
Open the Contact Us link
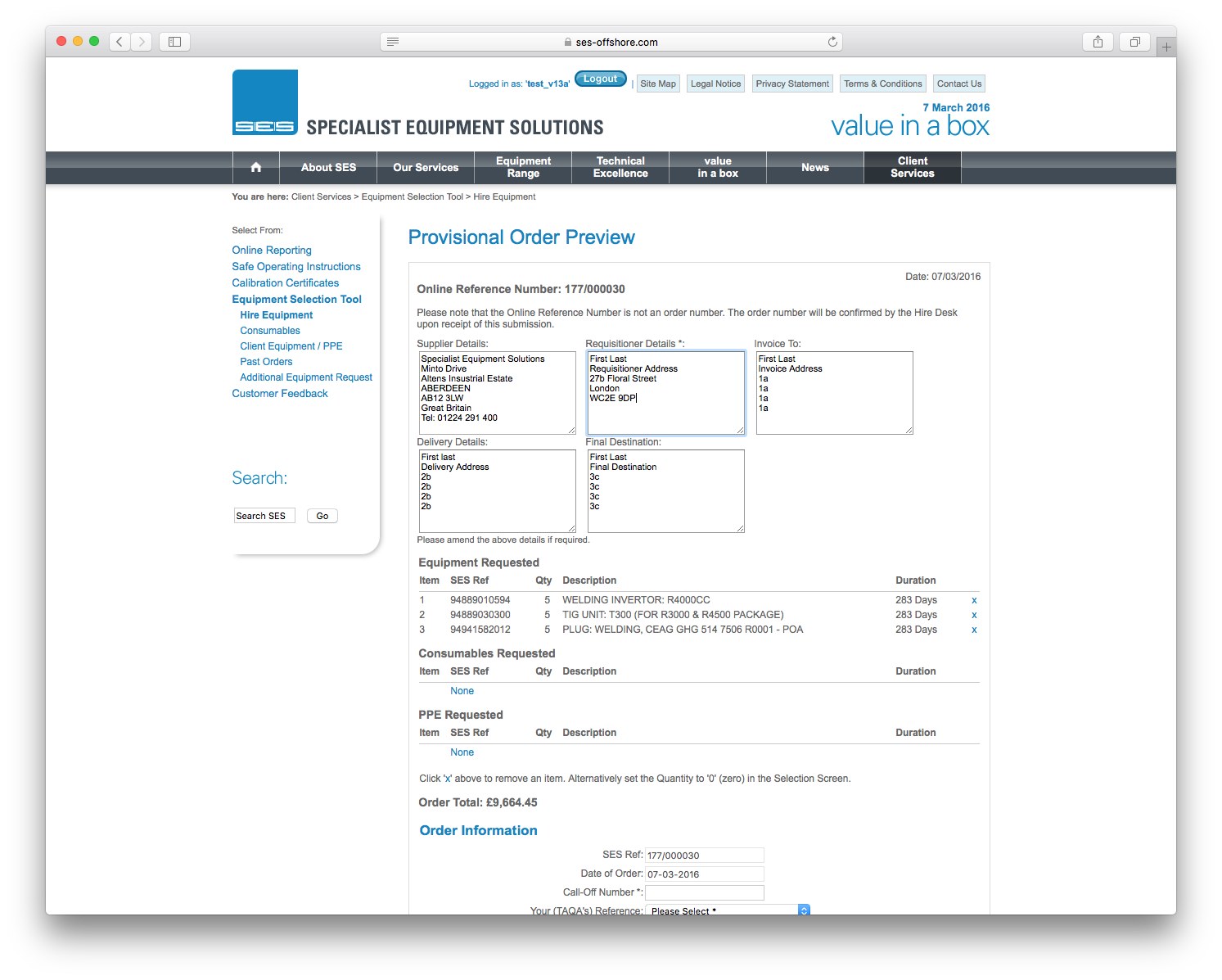pos(959,84)
